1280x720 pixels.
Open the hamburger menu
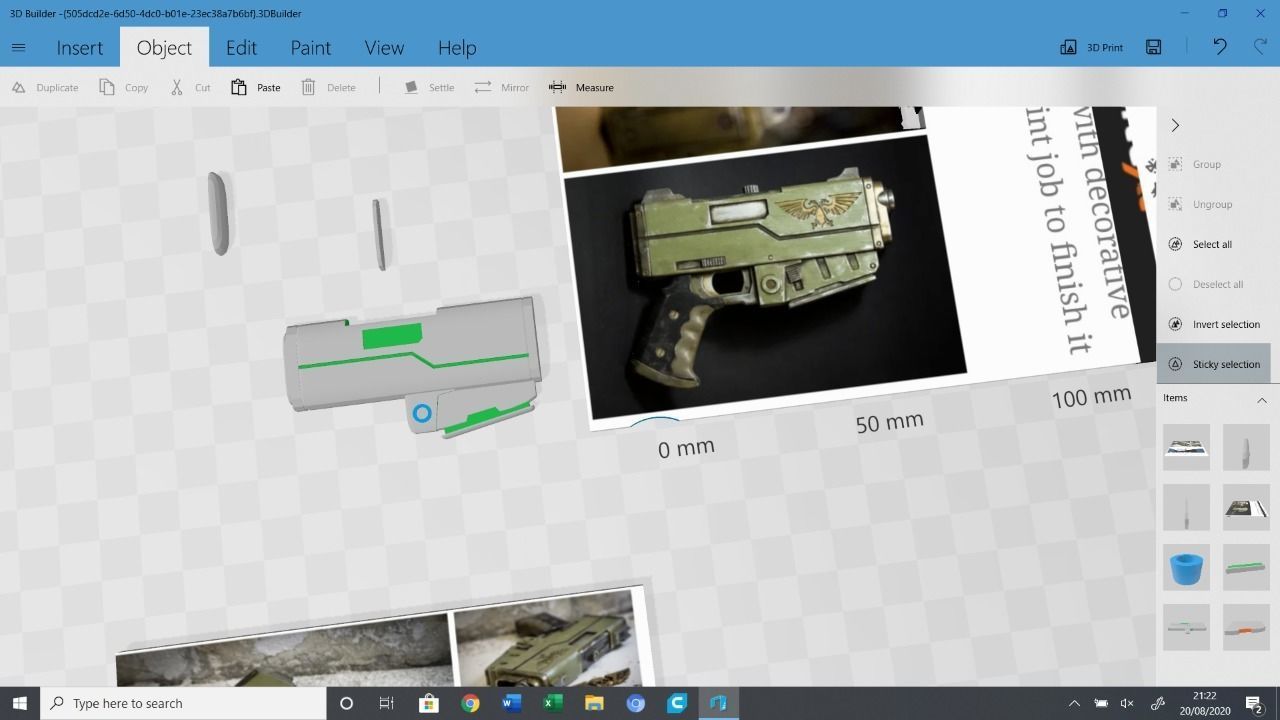tap(18, 48)
